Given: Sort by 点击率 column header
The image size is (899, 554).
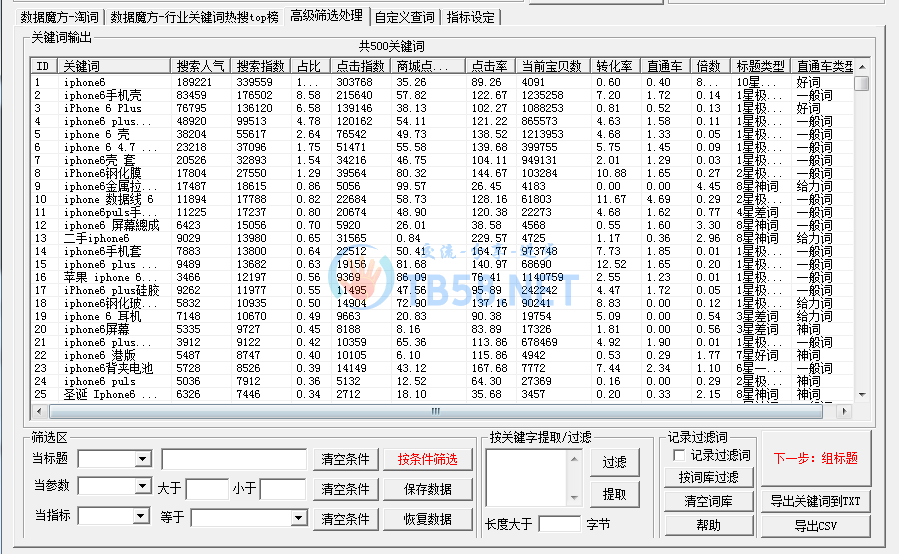Looking at the screenshot, I should [x=490, y=66].
